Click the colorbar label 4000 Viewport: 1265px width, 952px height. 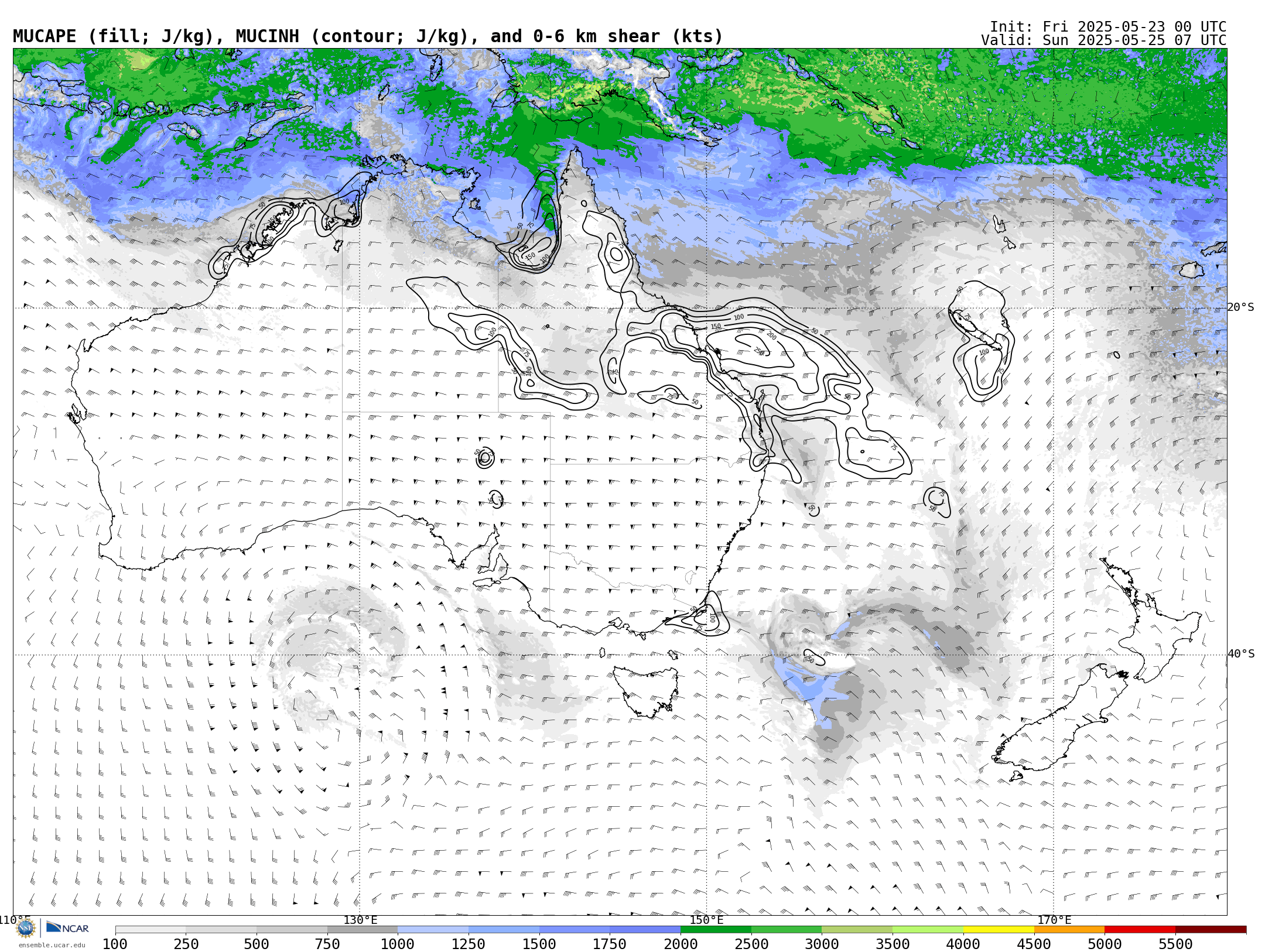[x=963, y=944]
